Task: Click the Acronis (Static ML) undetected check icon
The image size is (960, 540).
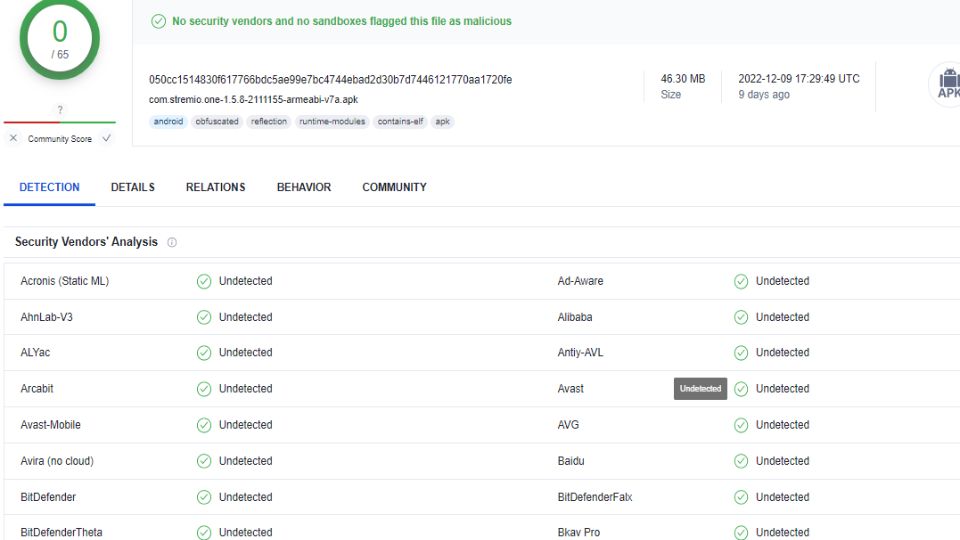Action: tap(204, 281)
